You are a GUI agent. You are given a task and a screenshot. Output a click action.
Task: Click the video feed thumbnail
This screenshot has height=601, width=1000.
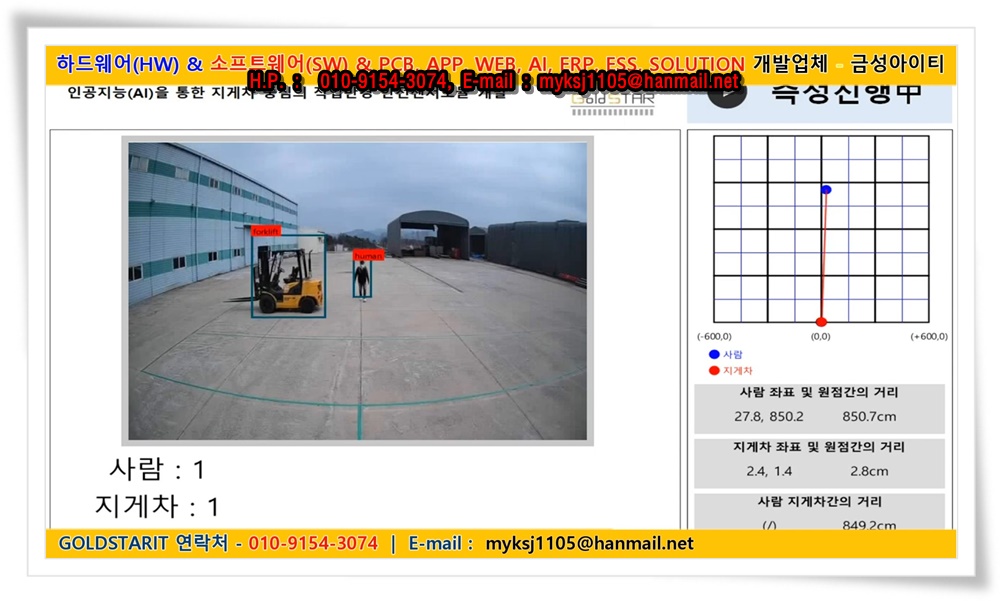coord(357,291)
